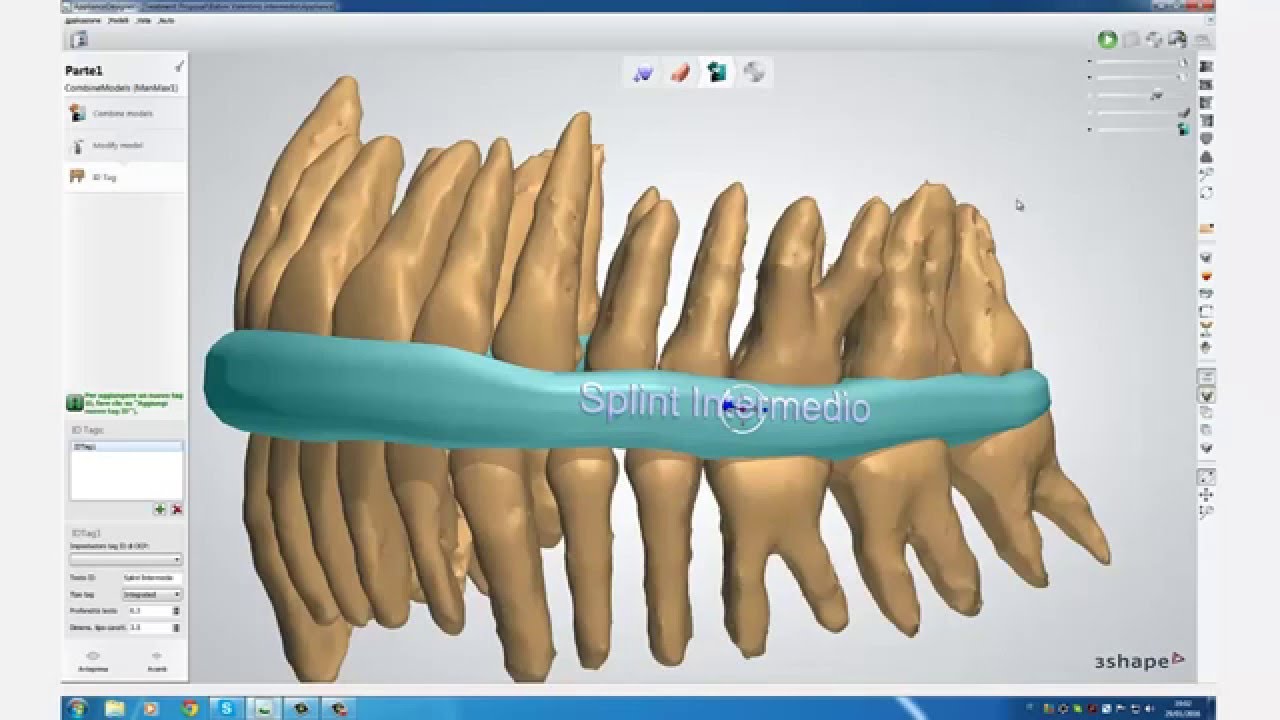Open the ID Tag step
The height and width of the screenshot is (720, 1280).
point(125,177)
